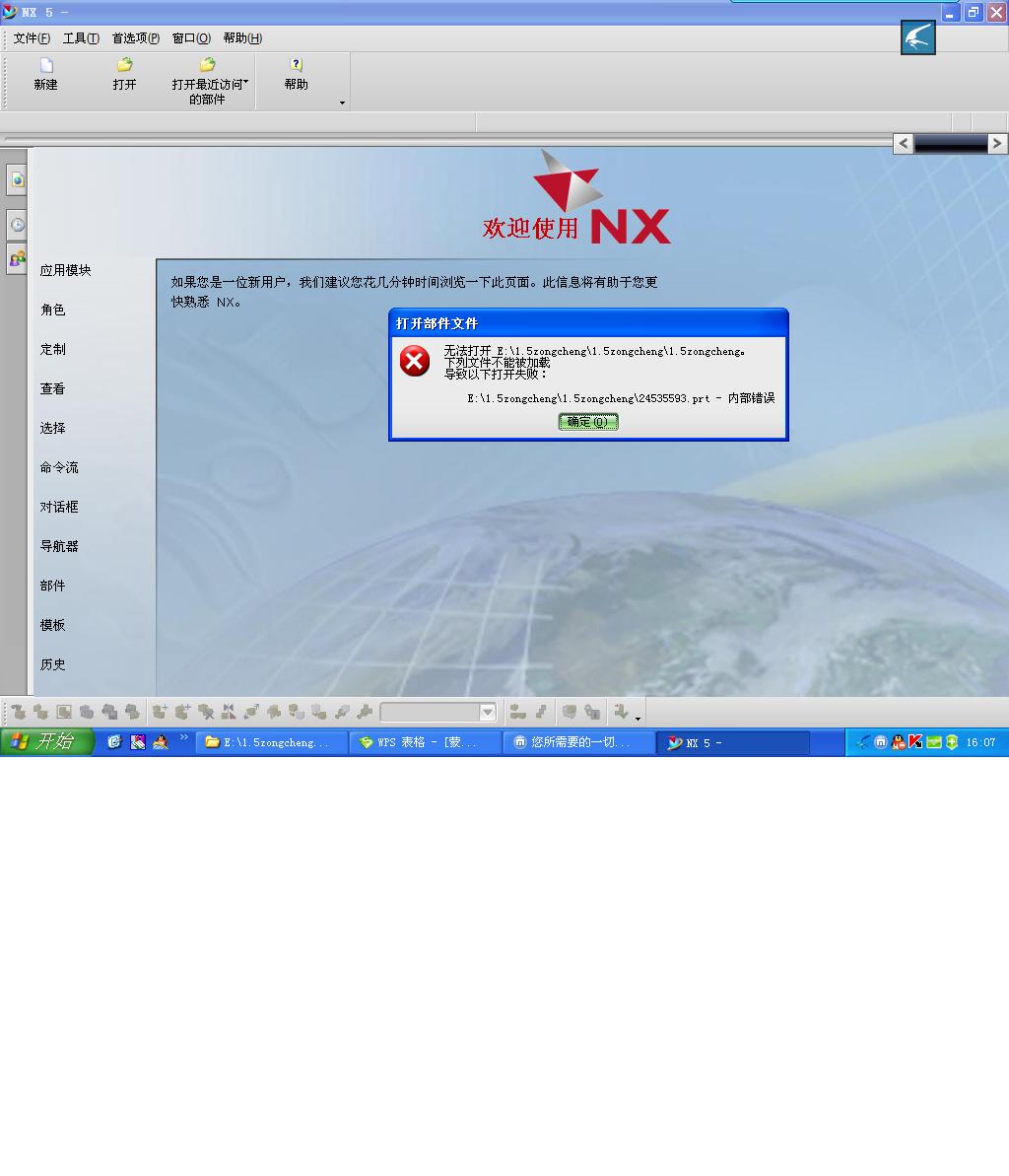This screenshot has height=1176, width=1009.
Task: Select the 命令流 link on the welcome page
Action: click(x=59, y=467)
